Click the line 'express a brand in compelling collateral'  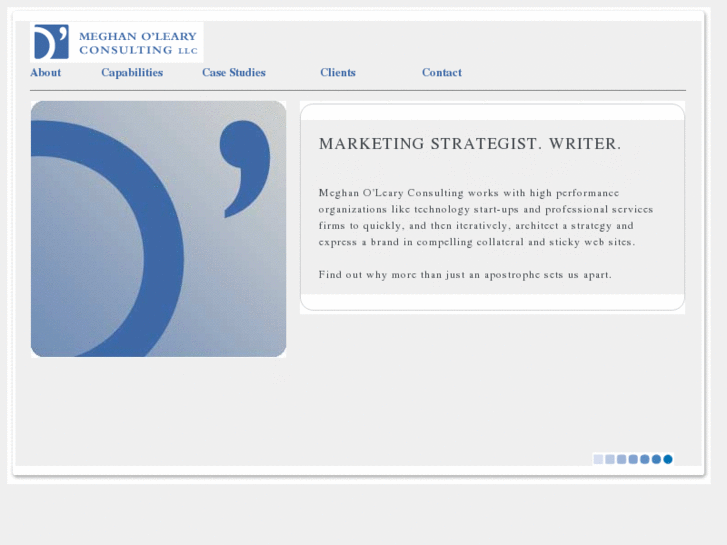[x=477, y=242]
